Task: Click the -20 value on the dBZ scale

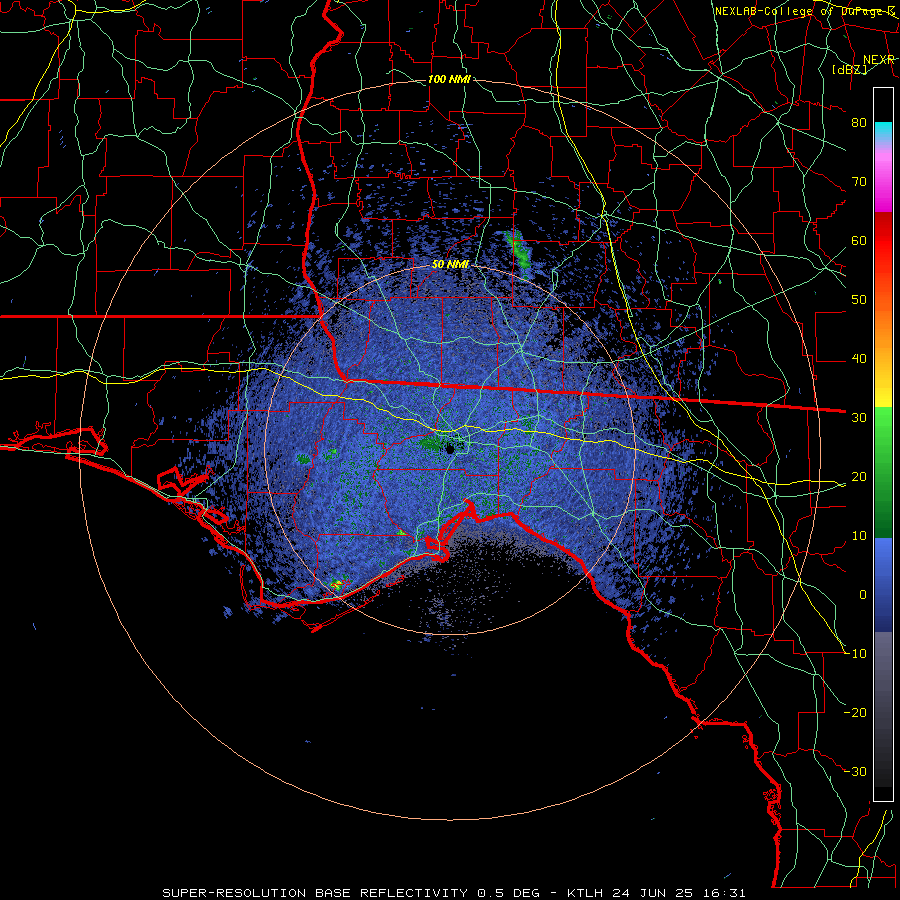Action: 855,713
